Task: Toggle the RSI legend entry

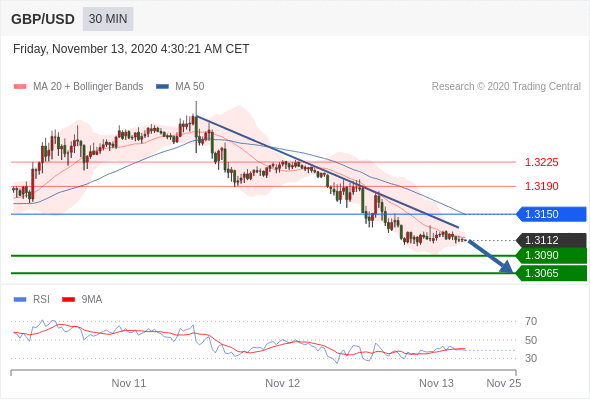Action: tap(32, 300)
